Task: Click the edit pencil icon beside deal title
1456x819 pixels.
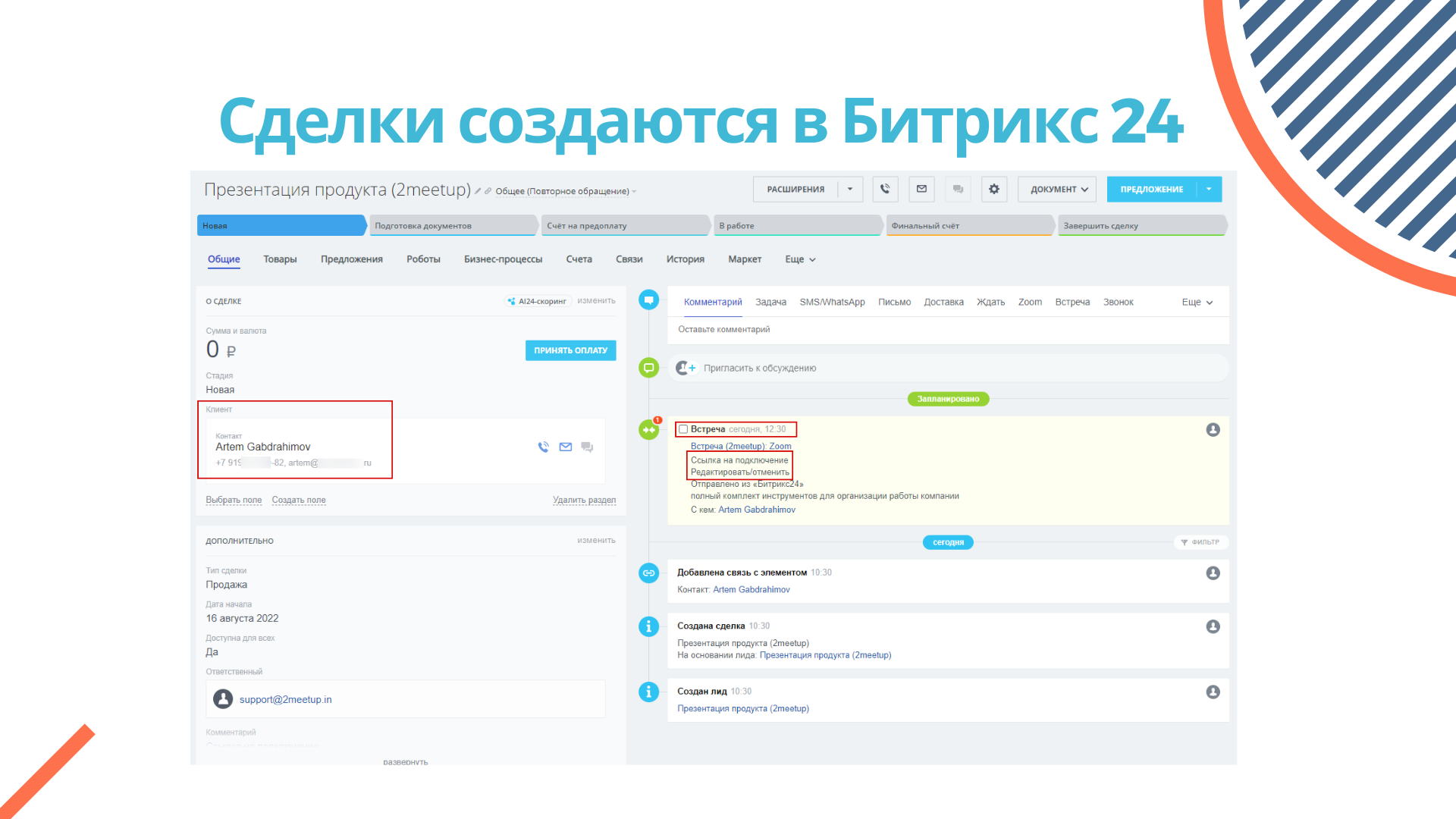Action: (478, 191)
